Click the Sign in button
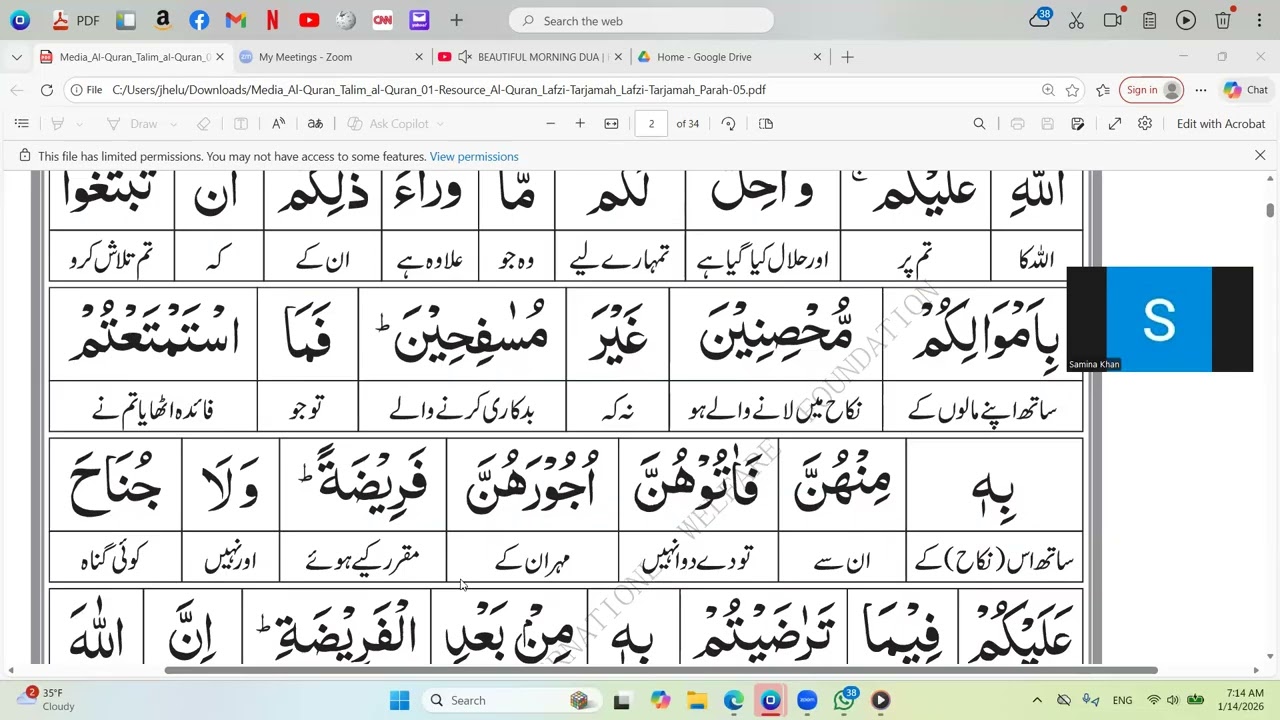Image resolution: width=1280 pixels, height=720 pixels. point(1152,90)
